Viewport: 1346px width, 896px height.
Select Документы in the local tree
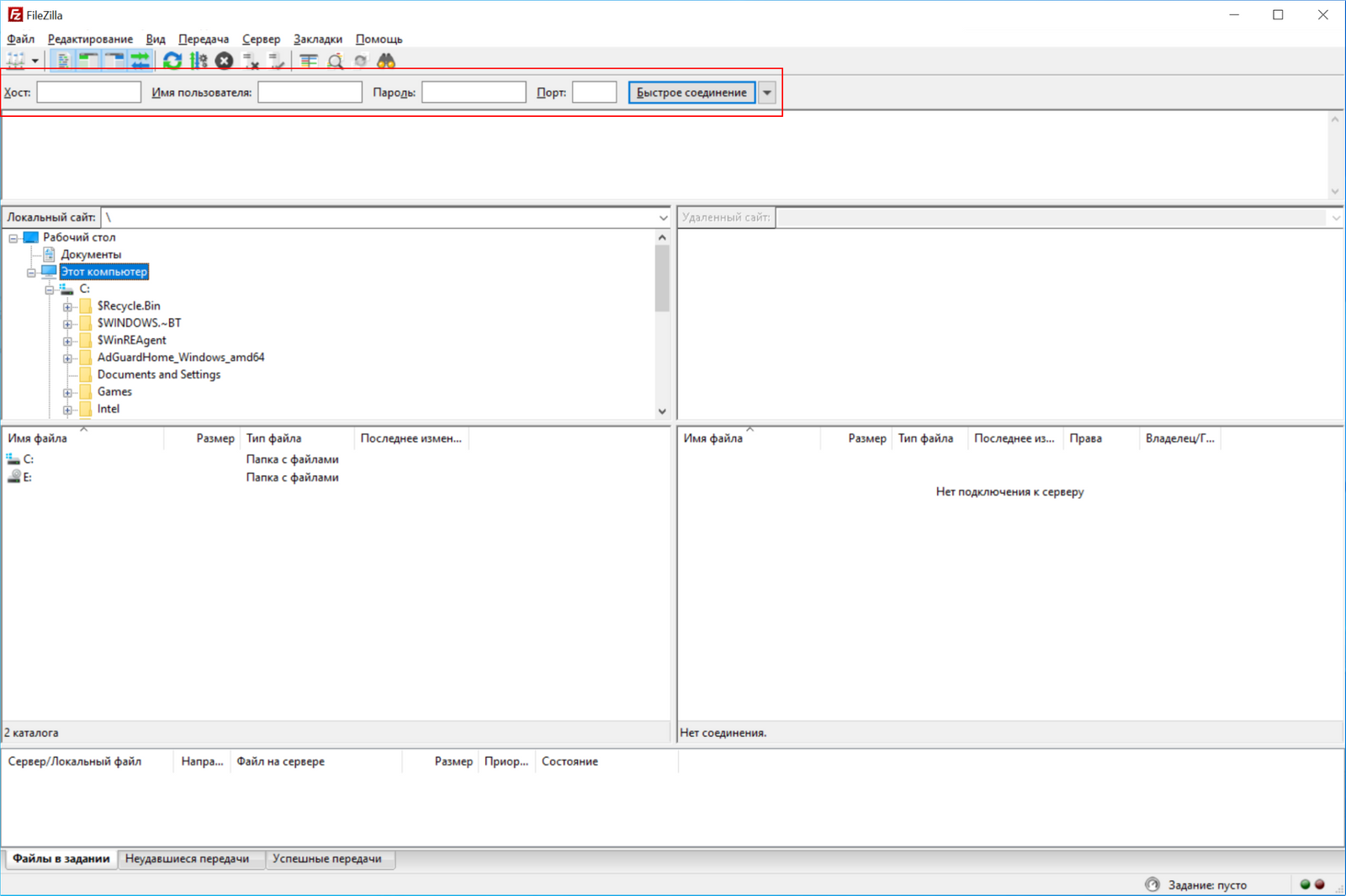point(91,254)
